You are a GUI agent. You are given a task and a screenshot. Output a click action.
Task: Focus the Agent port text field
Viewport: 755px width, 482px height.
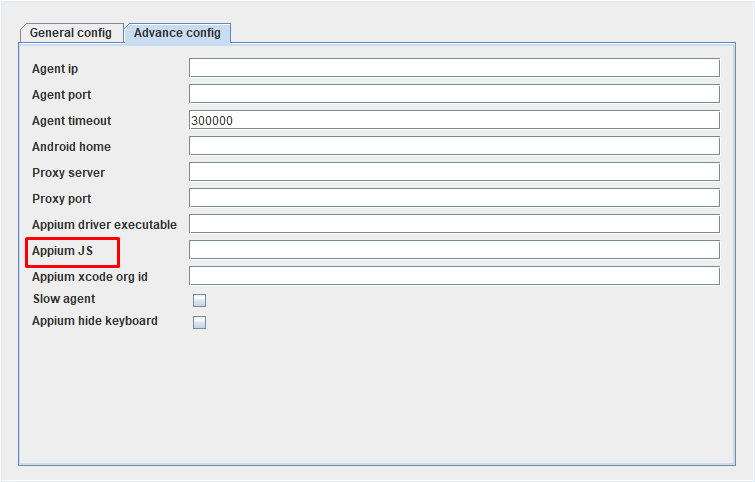click(x=454, y=94)
